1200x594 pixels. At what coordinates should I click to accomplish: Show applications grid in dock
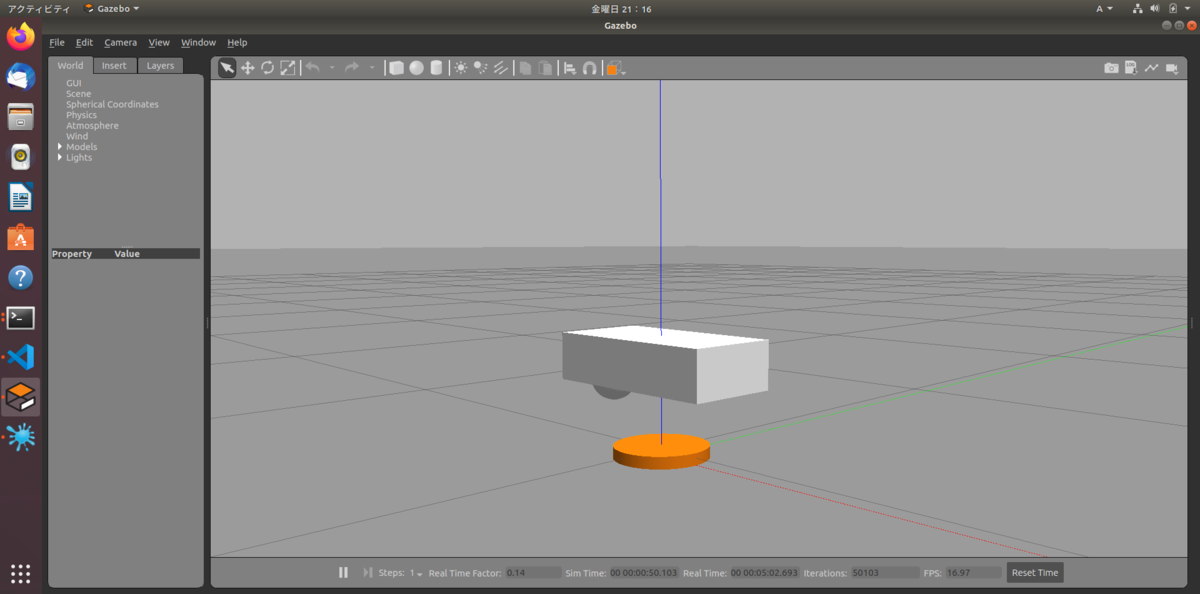[20, 573]
